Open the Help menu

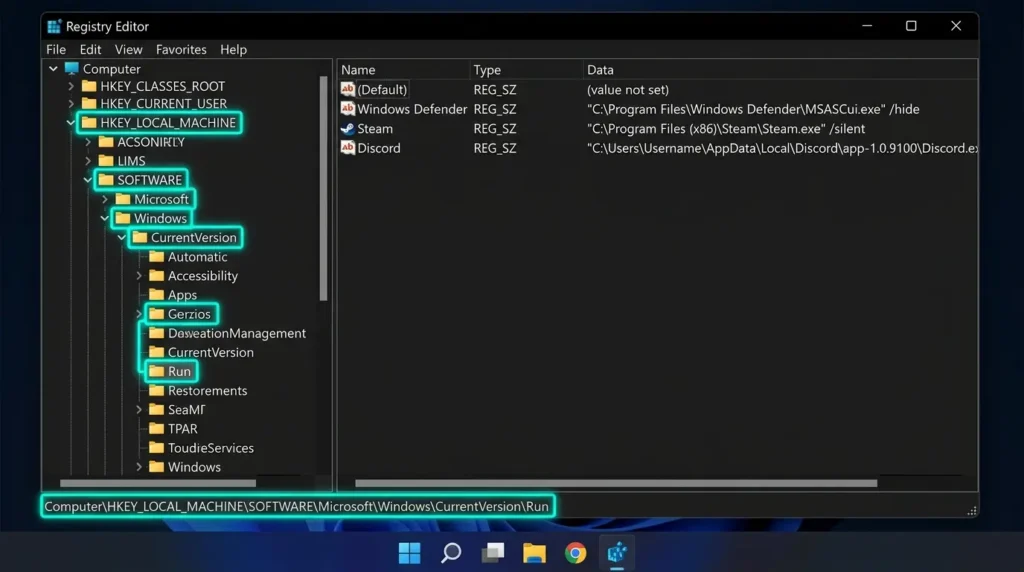(233, 50)
